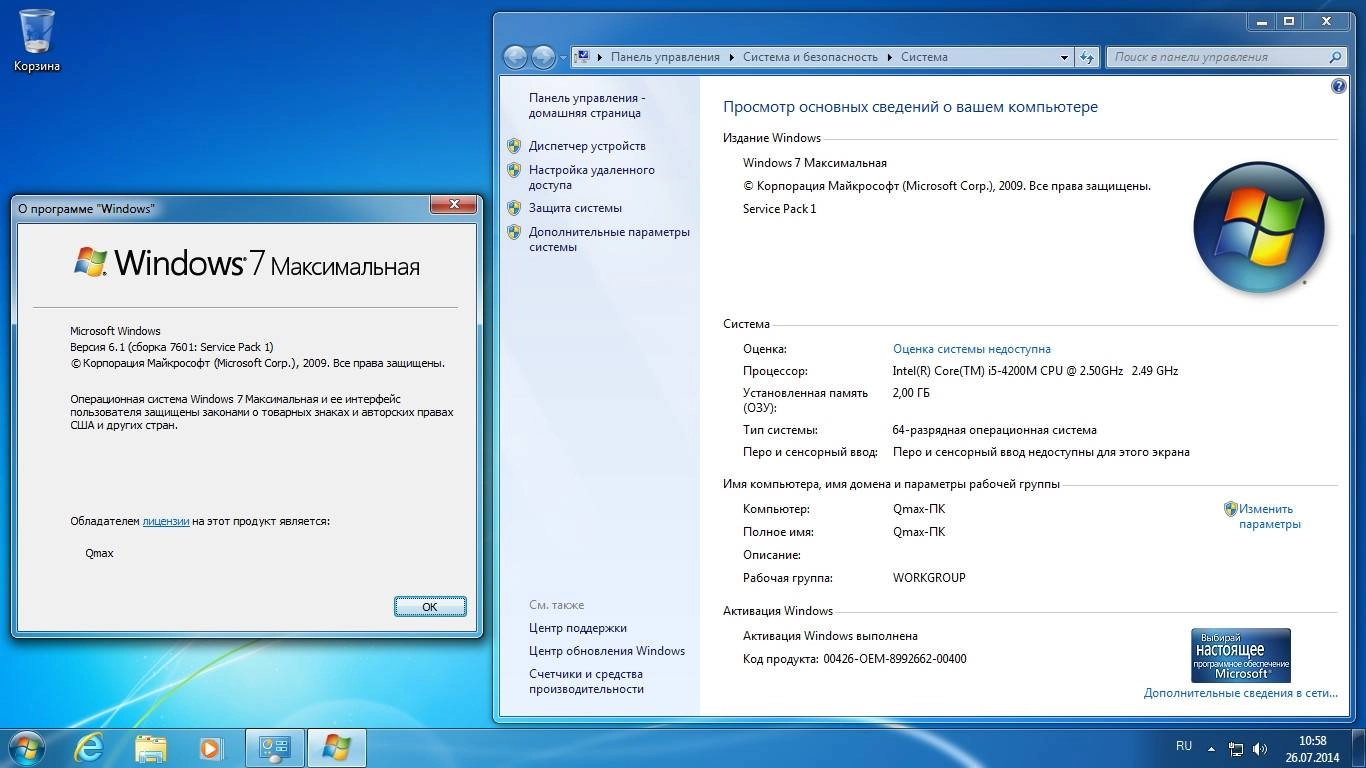Image resolution: width=1366 pixels, height=768 pixels.
Task: Open "Центр обновления Windows" link
Action: tap(607, 651)
